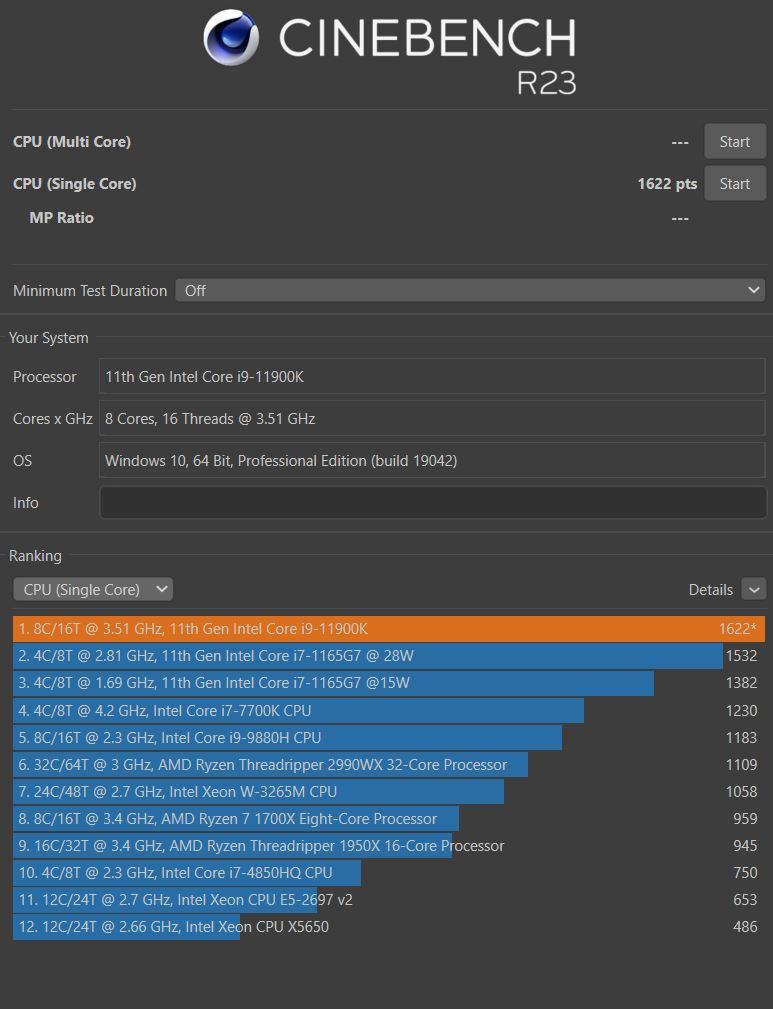The width and height of the screenshot is (773, 1009).
Task: Open the Minimum Test Duration dropdown
Action: click(470, 290)
